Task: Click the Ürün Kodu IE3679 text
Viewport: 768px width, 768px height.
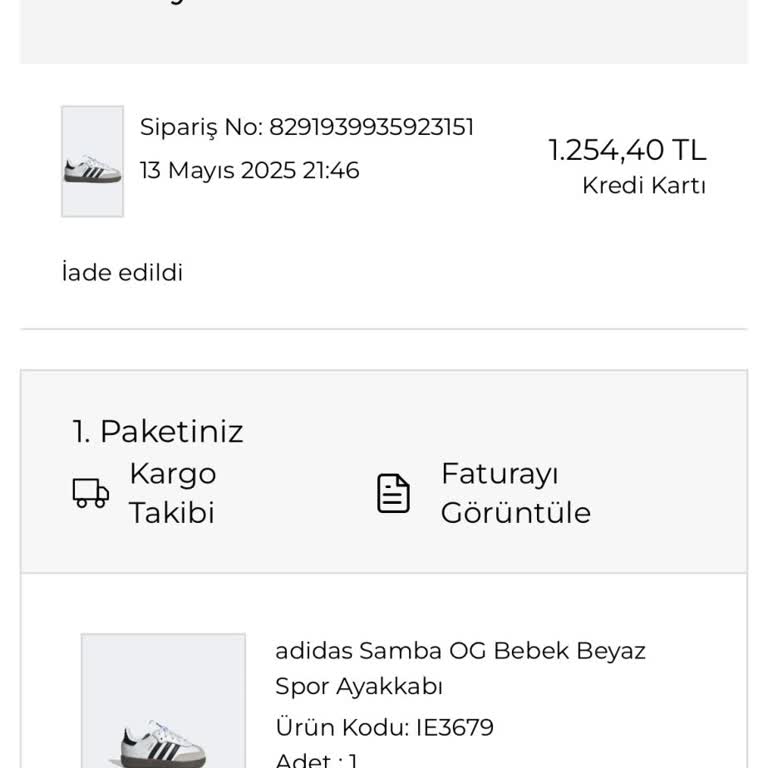Action: 384,727
